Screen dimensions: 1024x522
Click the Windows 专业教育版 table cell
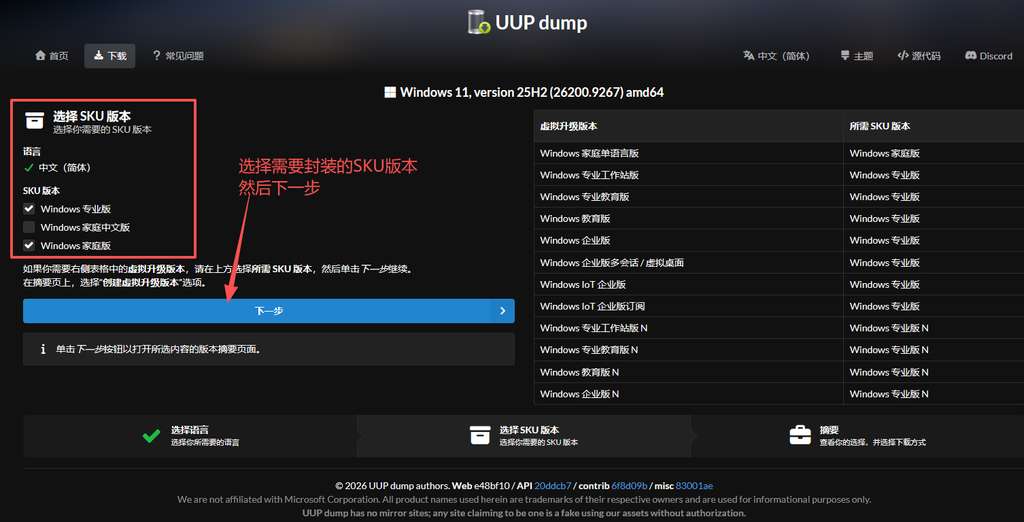click(x=688, y=197)
